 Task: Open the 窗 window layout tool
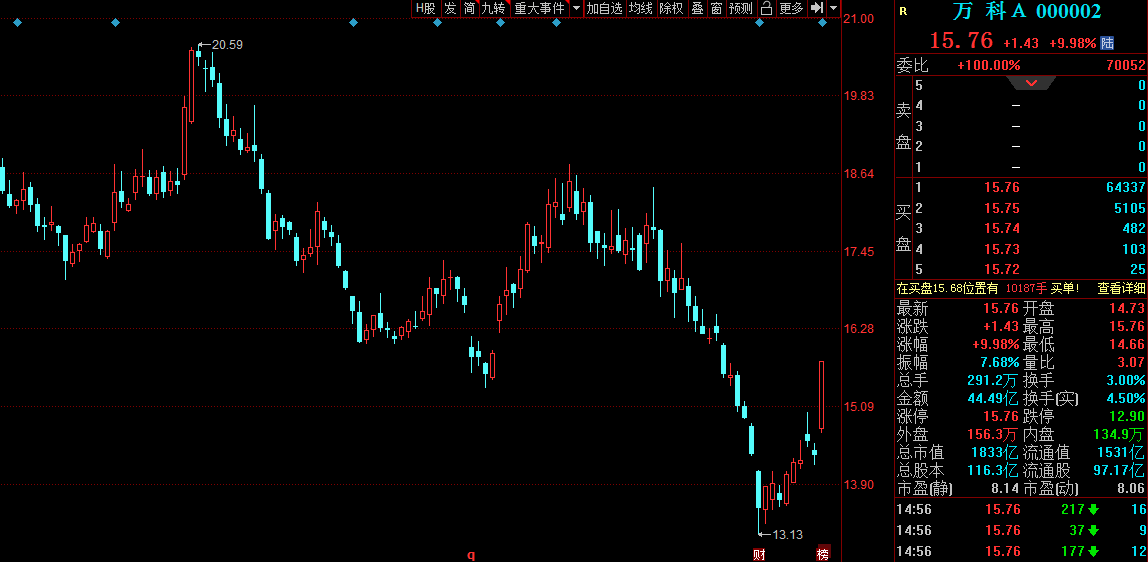717,8
